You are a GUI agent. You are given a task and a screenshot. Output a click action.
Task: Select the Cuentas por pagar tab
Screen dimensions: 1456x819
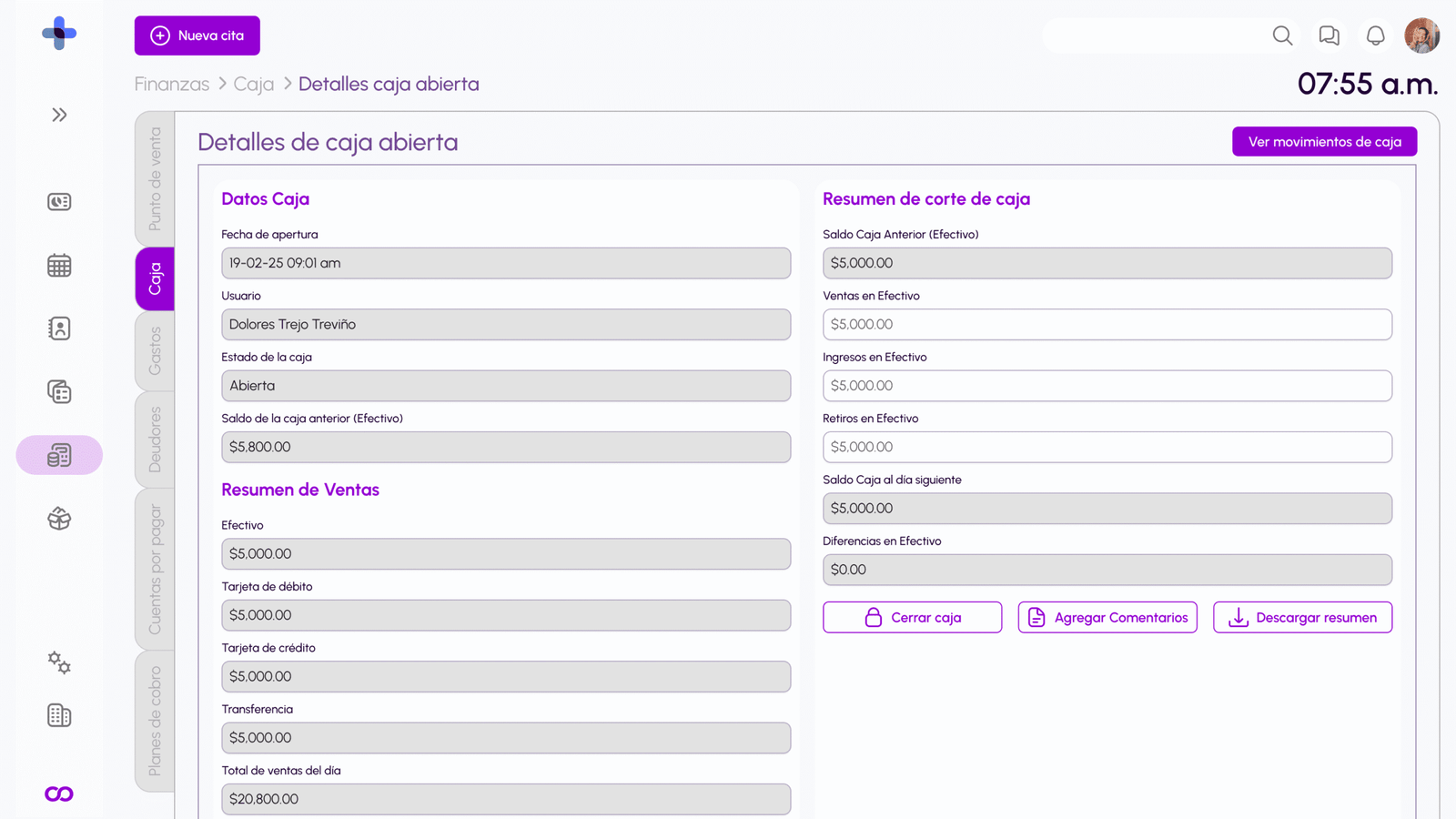click(x=155, y=569)
